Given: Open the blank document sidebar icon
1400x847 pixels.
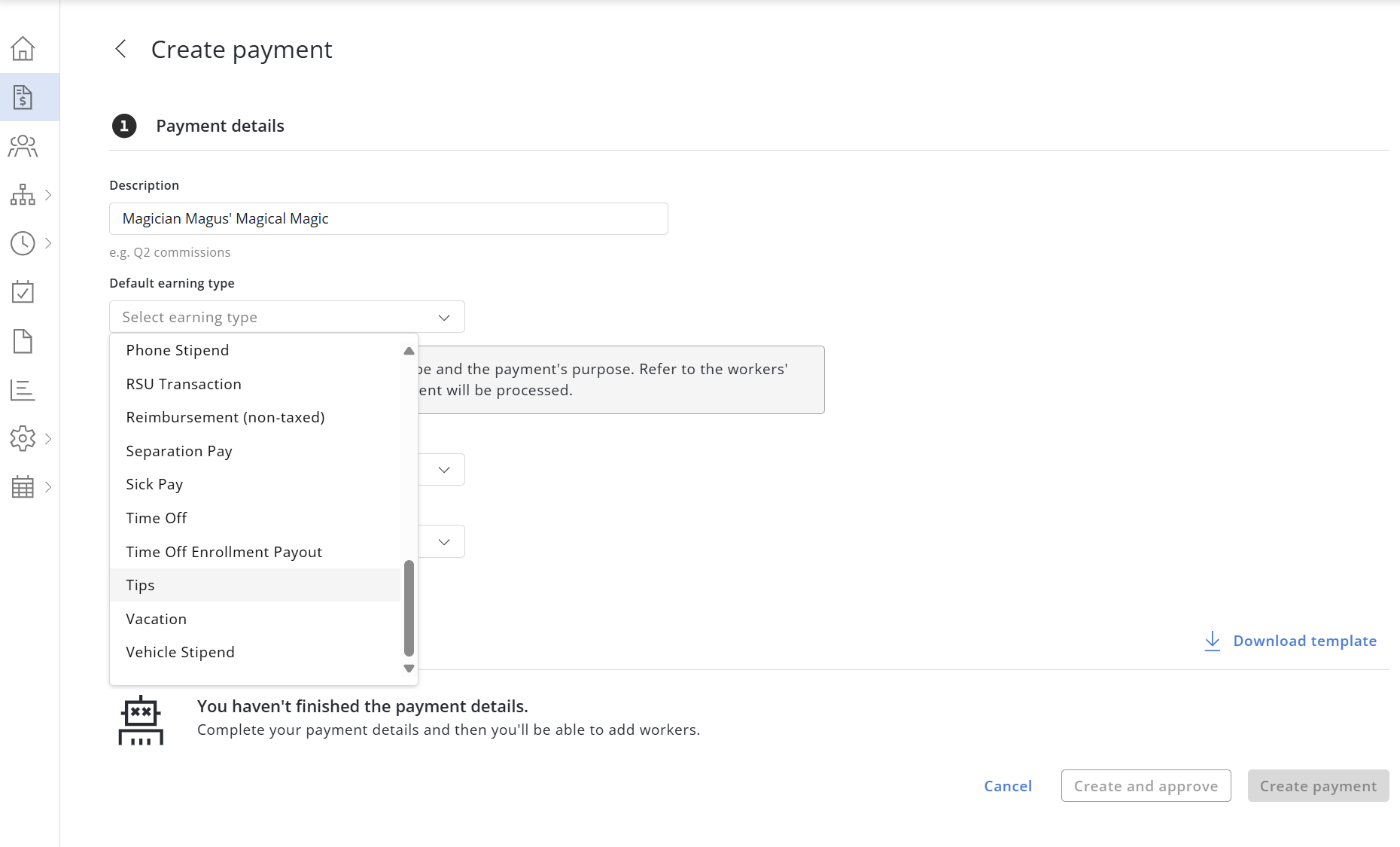Looking at the screenshot, I should 23,341.
